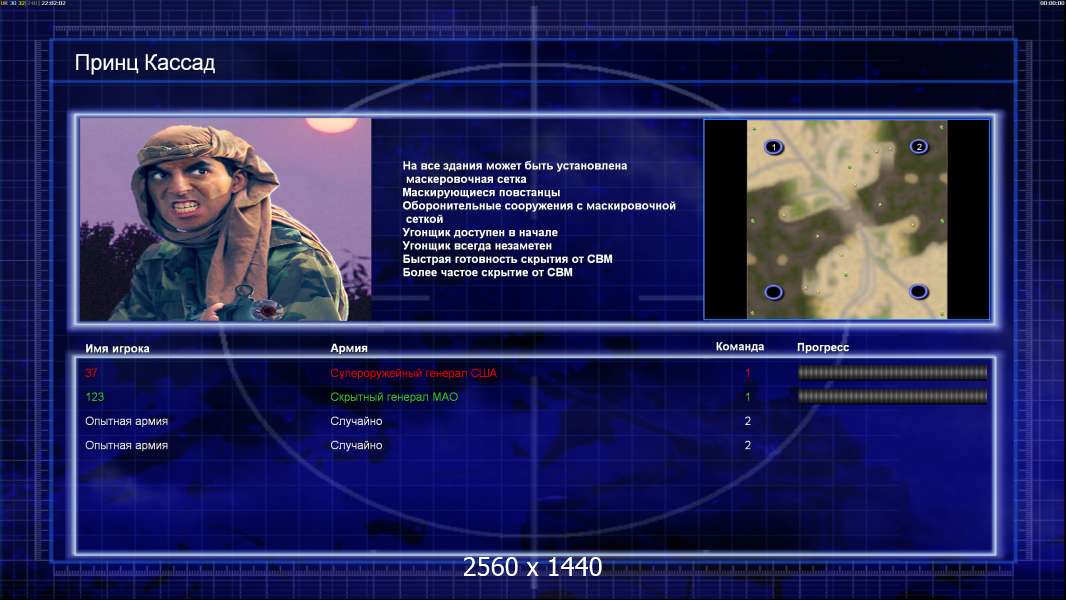Click 'Супероружейный генерал США' army entry
The width and height of the screenshot is (1066, 600).
point(413,373)
